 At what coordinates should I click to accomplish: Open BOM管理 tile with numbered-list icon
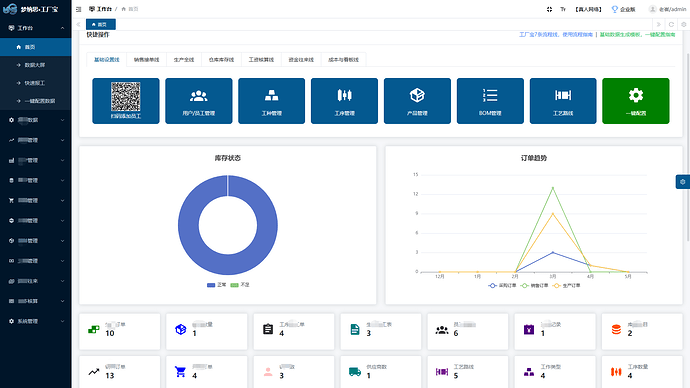tap(490, 101)
